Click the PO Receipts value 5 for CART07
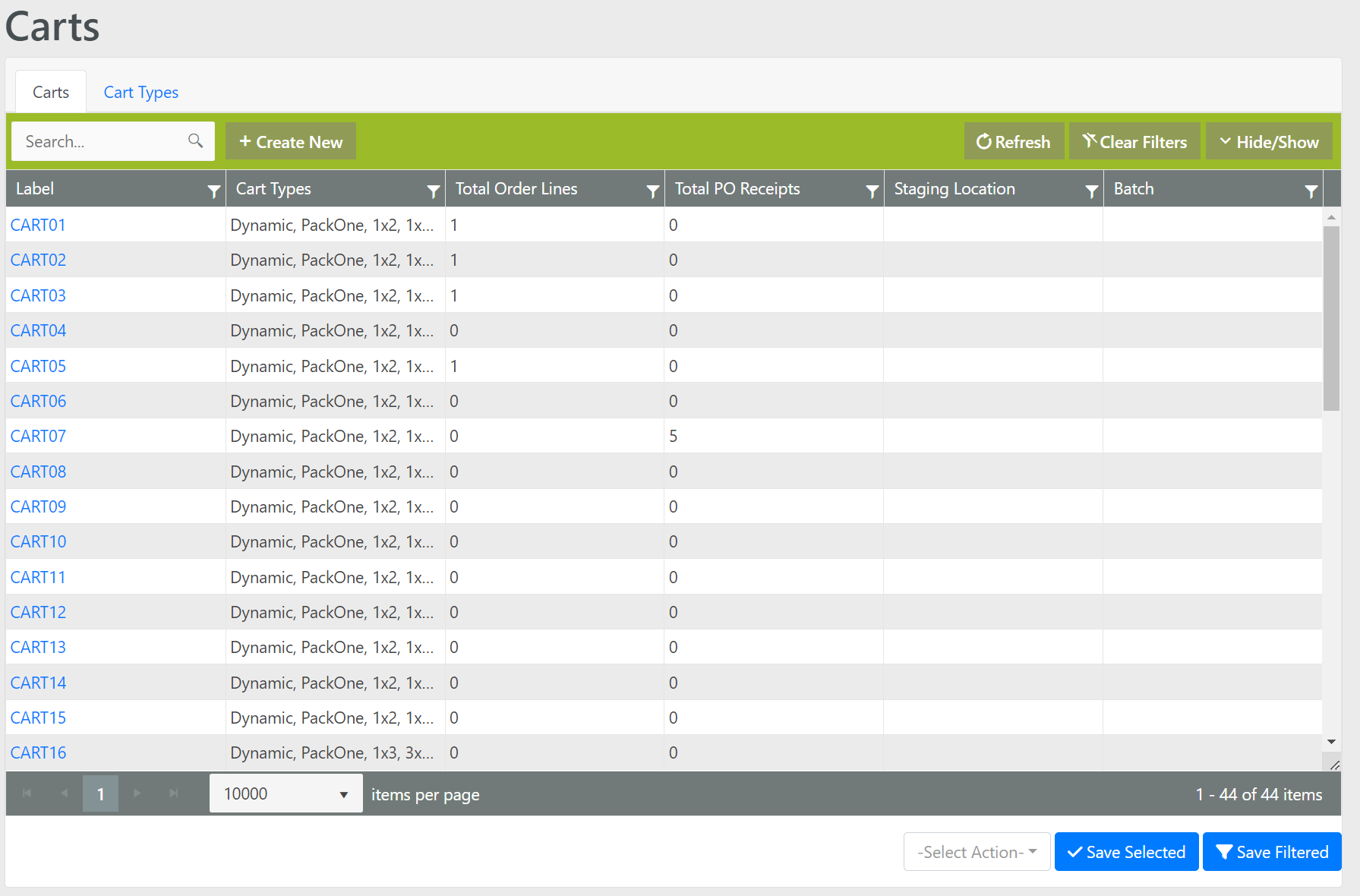 673,436
